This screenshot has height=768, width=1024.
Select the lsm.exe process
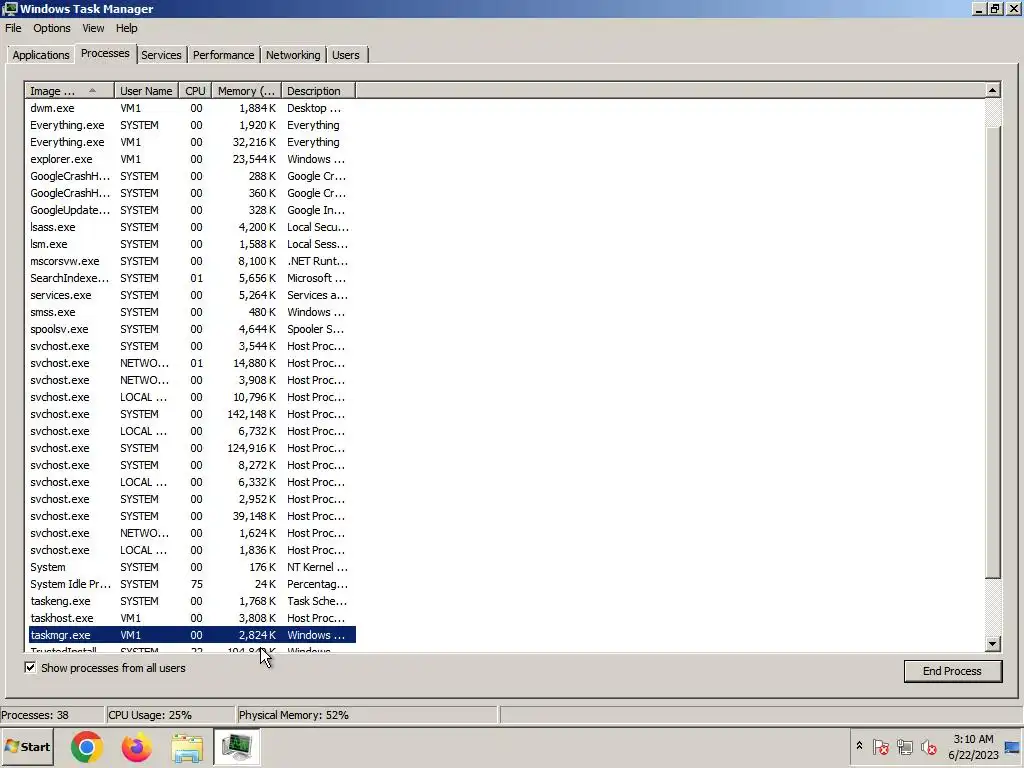(192, 244)
